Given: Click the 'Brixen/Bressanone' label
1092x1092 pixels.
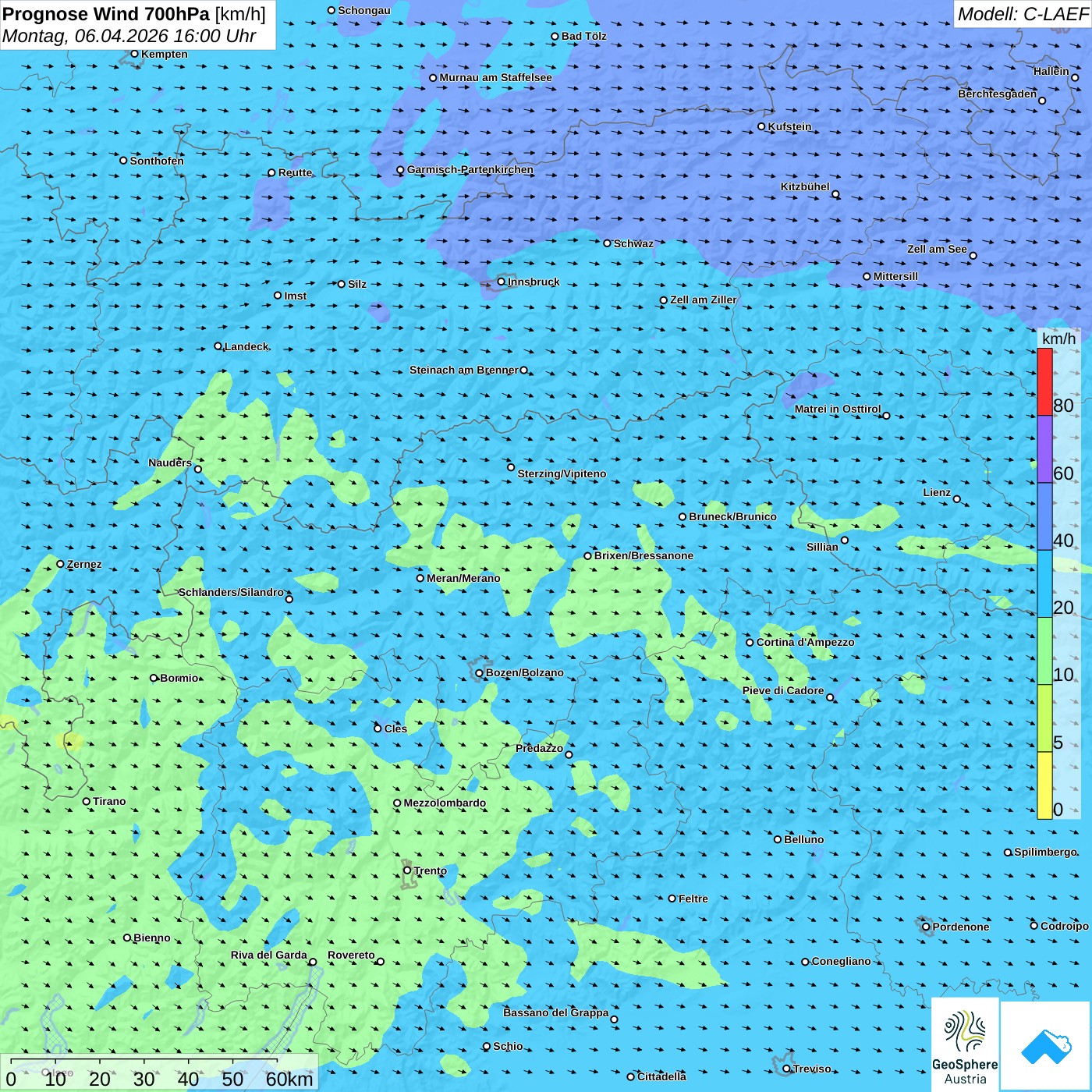Looking at the screenshot, I should click(643, 555).
